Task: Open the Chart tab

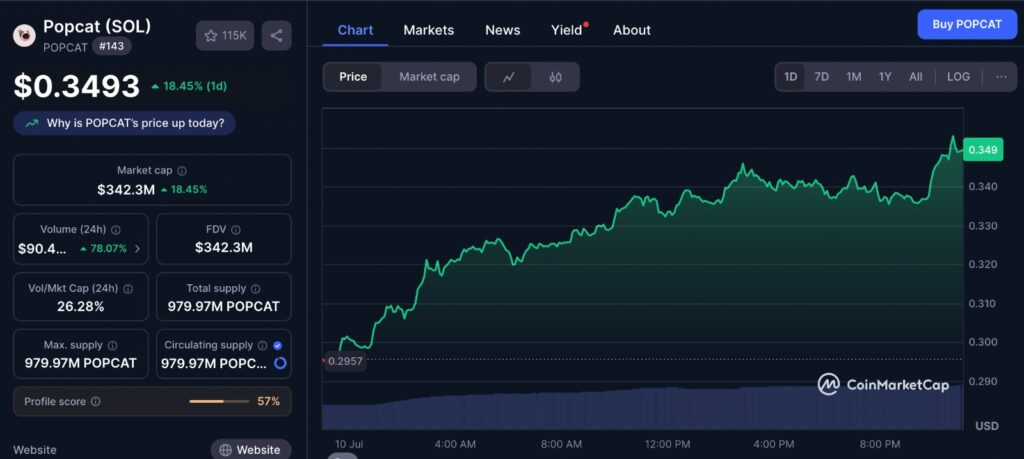Action: tap(355, 30)
